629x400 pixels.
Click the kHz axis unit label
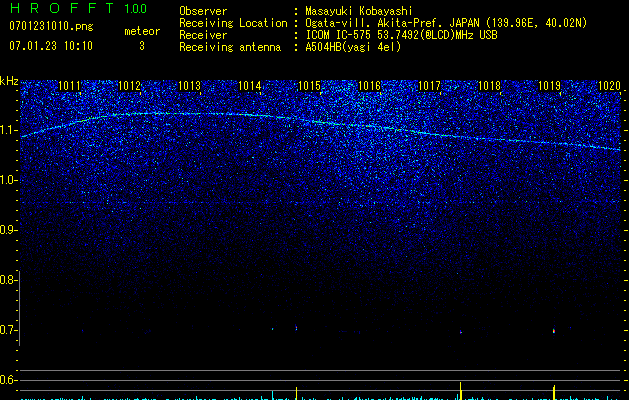coord(9,81)
